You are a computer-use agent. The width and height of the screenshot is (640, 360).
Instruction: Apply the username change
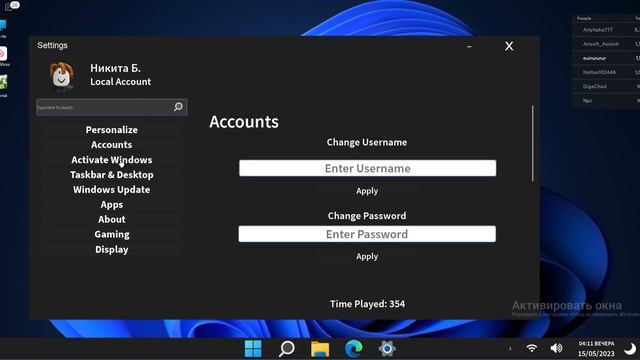(367, 191)
